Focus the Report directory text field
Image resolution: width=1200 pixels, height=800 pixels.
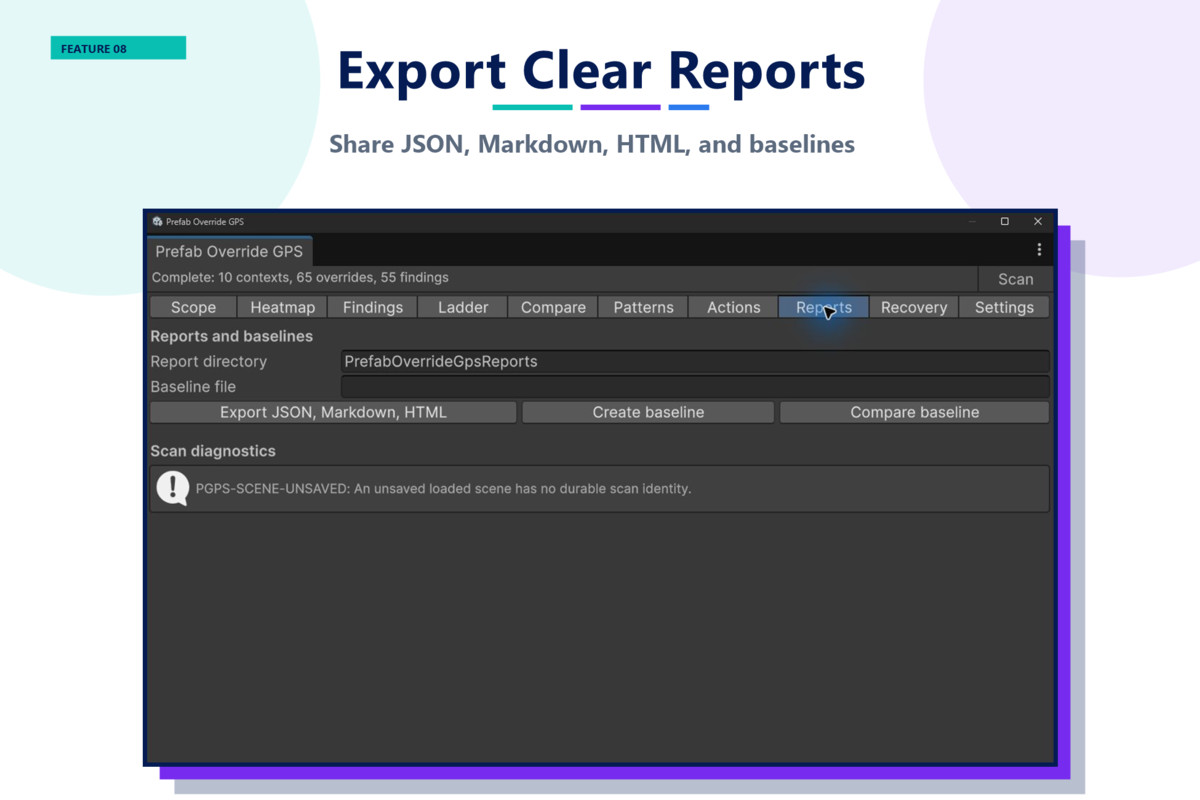point(695,361)
